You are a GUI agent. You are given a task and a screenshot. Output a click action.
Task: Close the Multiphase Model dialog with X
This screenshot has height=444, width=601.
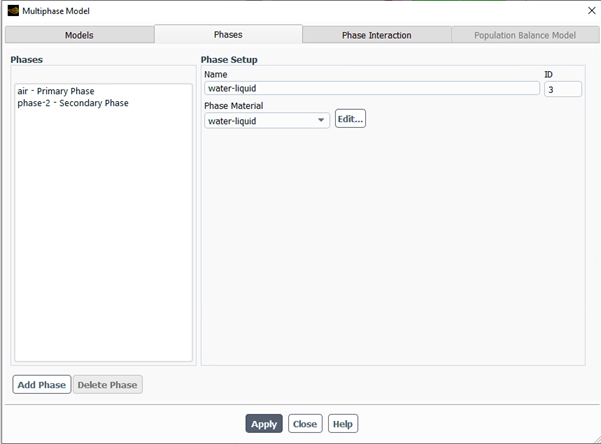pos(591,11)
